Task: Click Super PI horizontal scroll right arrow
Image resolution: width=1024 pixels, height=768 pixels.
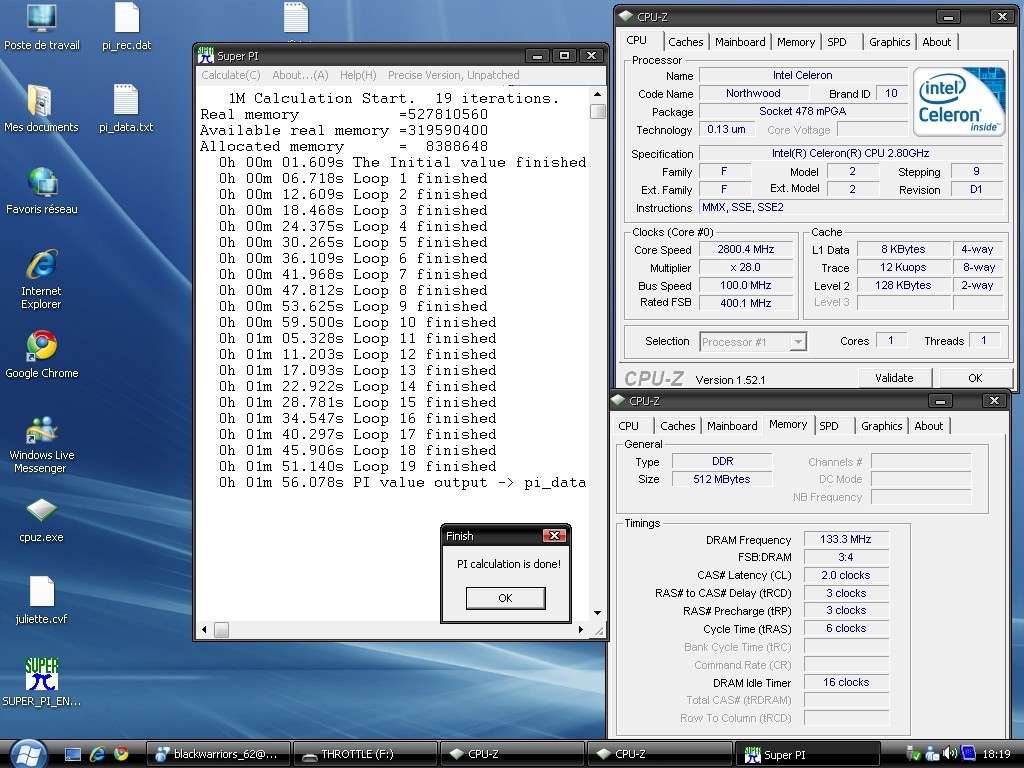Action: pyautogui.click(x=581, y=630)
